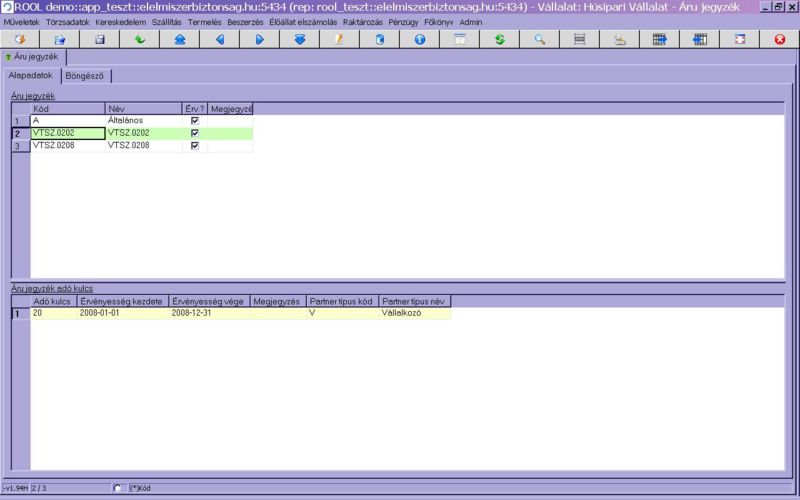Click the magnifying glass search icon
This screenshot has width=800, height=500.
pyautogui.click(x=540, y=40)
